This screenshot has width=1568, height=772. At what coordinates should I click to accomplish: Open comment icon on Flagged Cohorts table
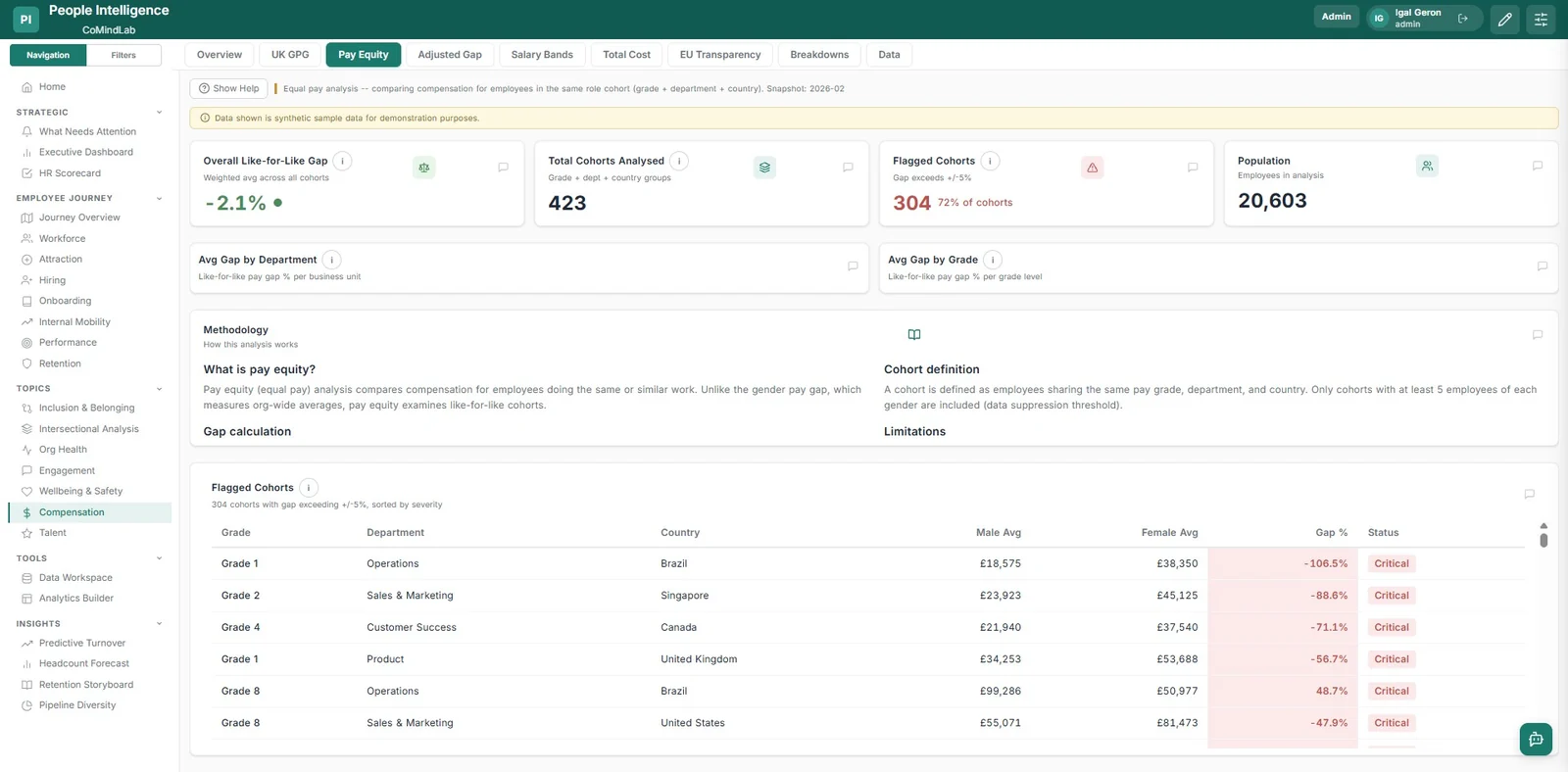pos(1529,494)
